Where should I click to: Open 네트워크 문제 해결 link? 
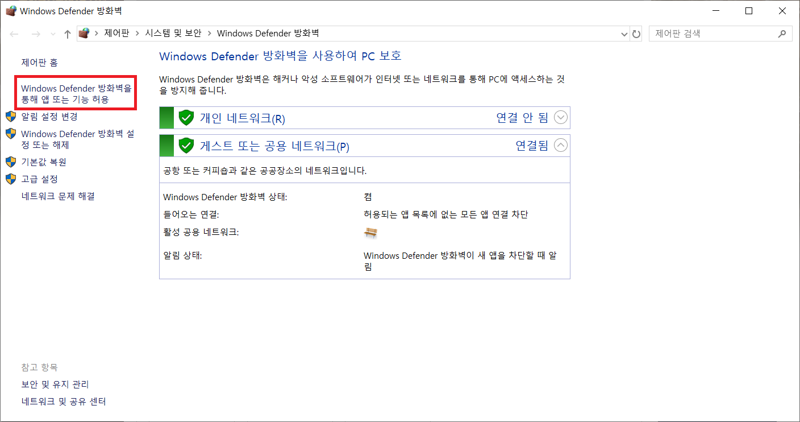point(58,196)
